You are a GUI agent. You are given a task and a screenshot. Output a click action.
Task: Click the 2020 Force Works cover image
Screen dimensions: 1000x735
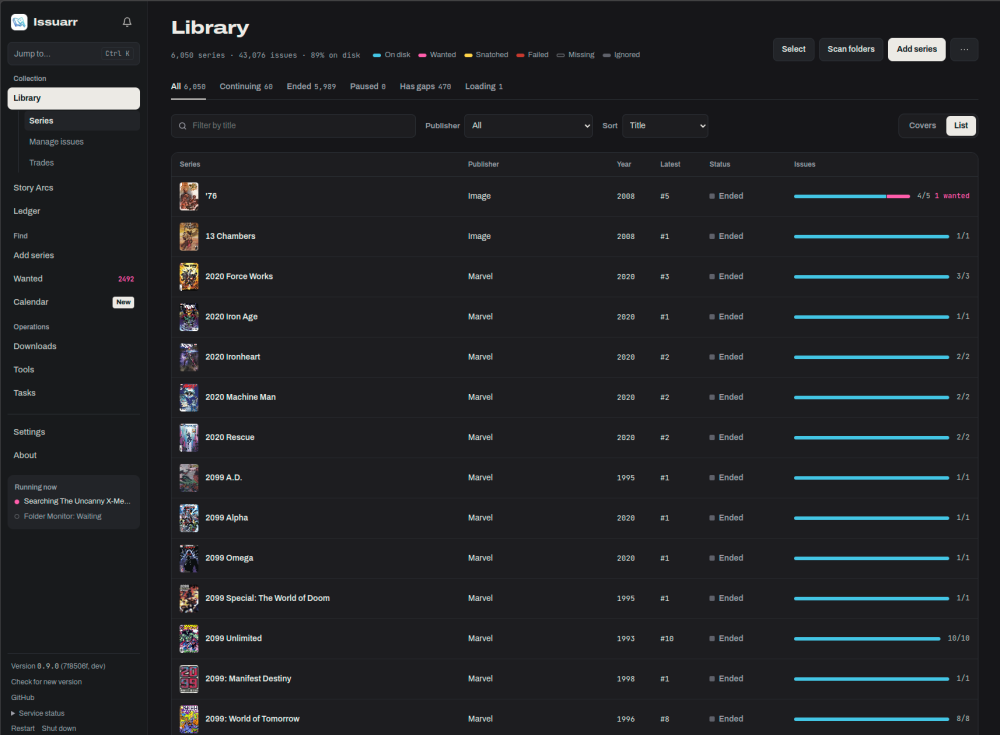189,277
